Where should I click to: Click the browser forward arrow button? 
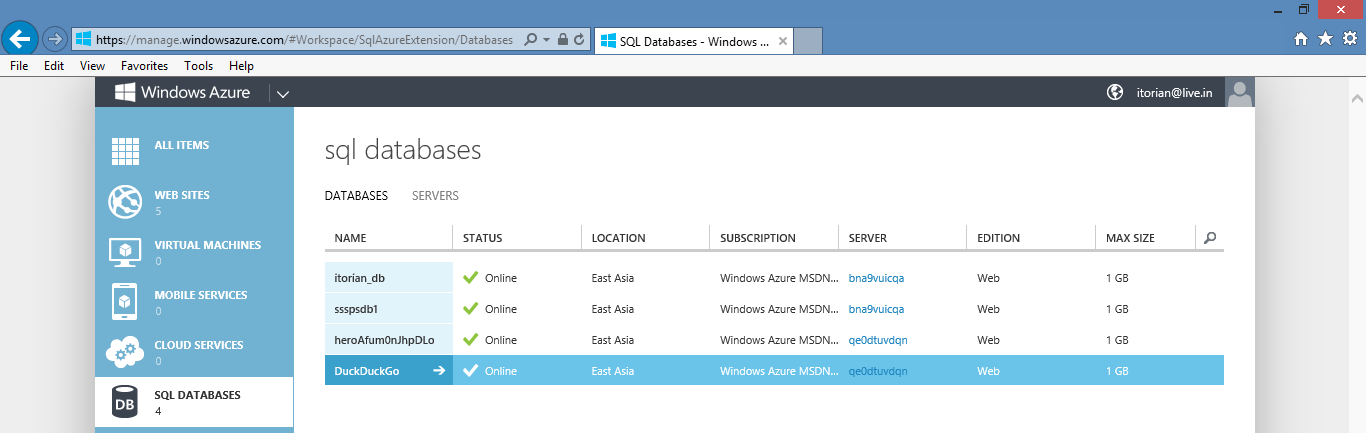click(x=55, y=40)
